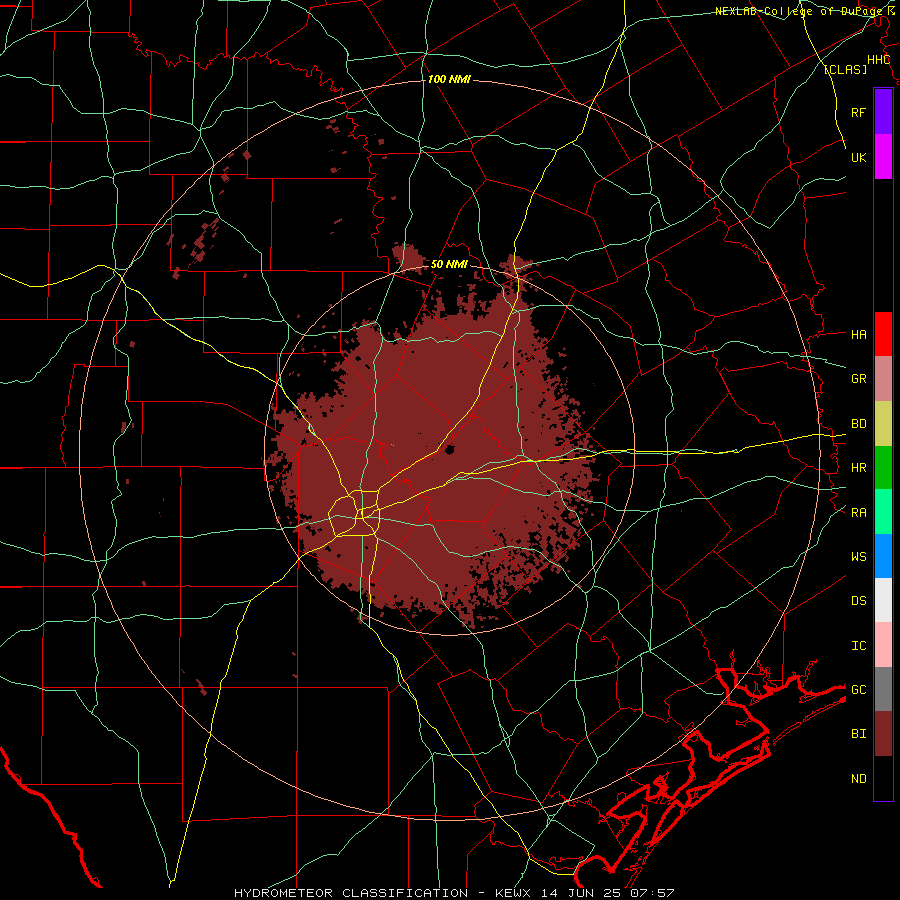Click the Hydrometeor Classification KEWX caption text
The height and width of the screenshot is (900, 900).
point(454,893)
